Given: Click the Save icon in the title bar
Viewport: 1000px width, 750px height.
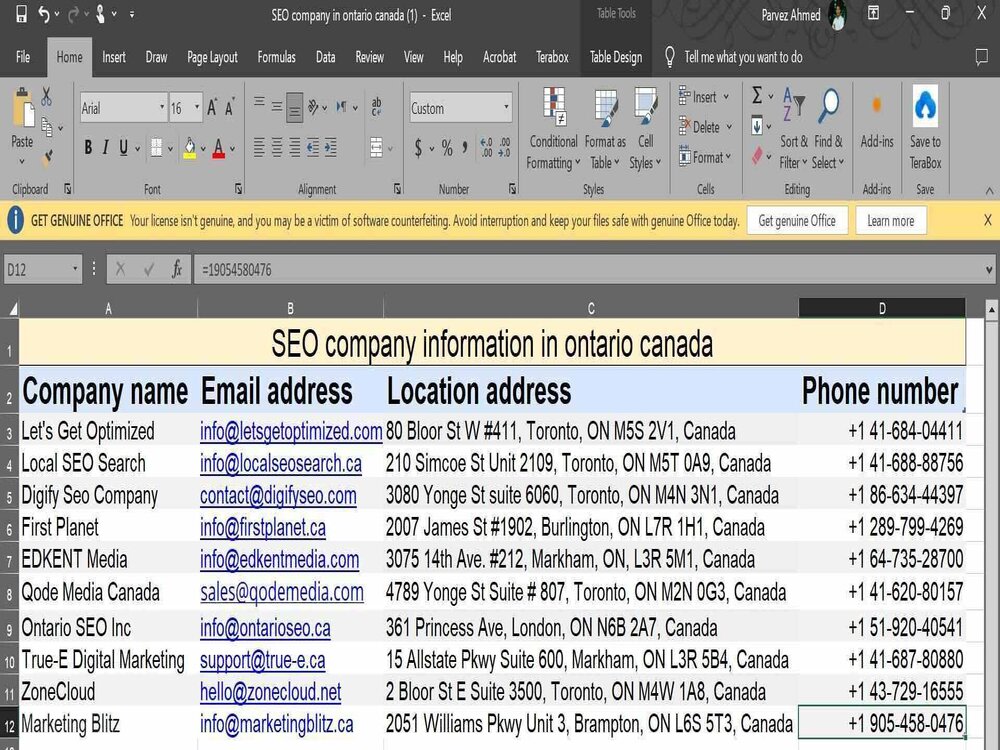Looking at the screenshot, I should (21, 14).
